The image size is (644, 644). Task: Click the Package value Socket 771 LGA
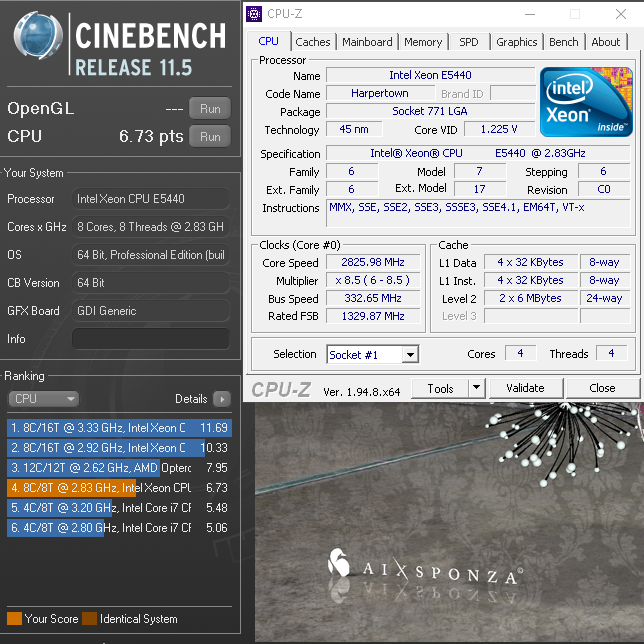[430, 111]
